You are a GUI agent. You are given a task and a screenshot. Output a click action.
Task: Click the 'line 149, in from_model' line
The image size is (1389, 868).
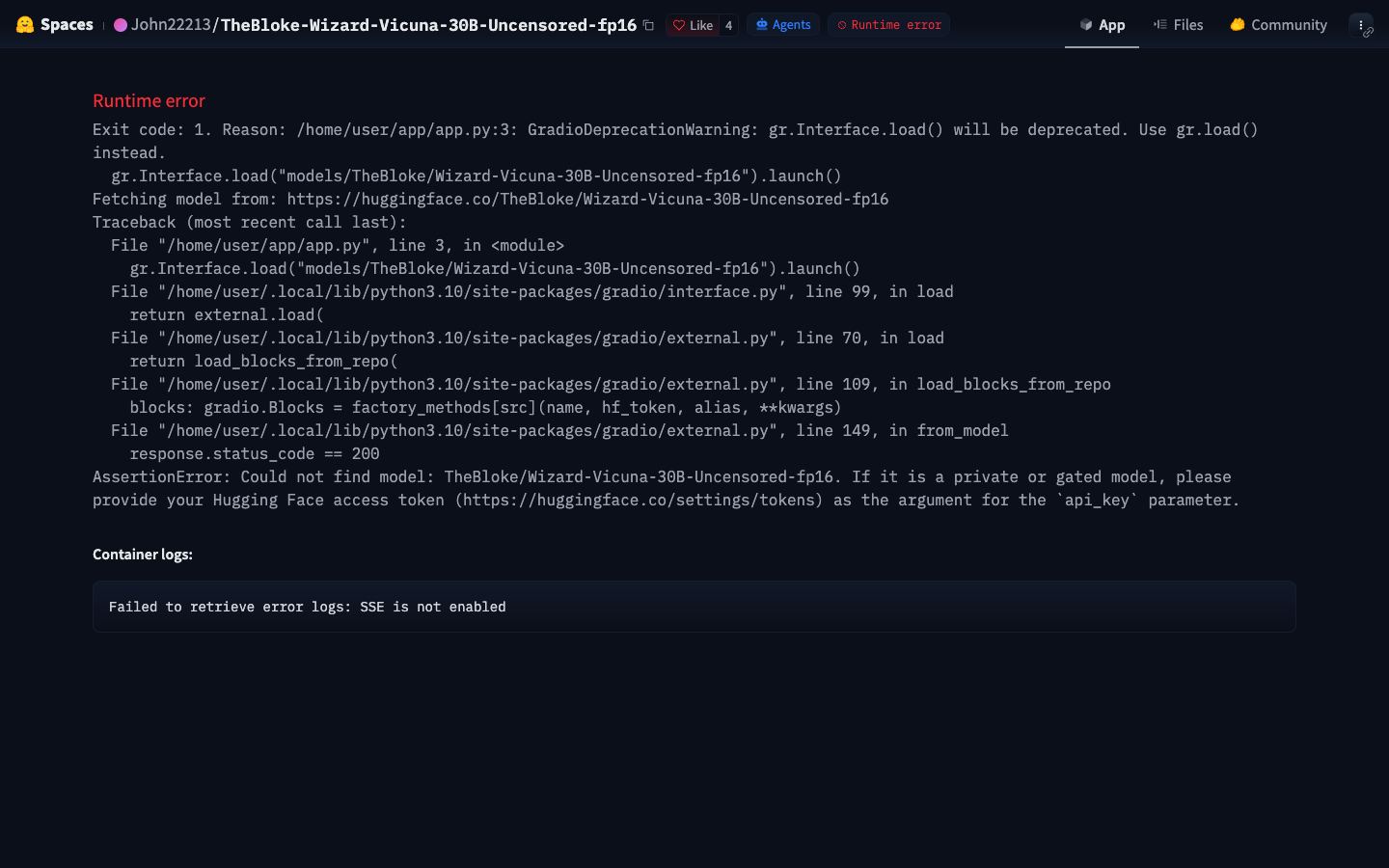pyautogui.click(x=559, y=430)
